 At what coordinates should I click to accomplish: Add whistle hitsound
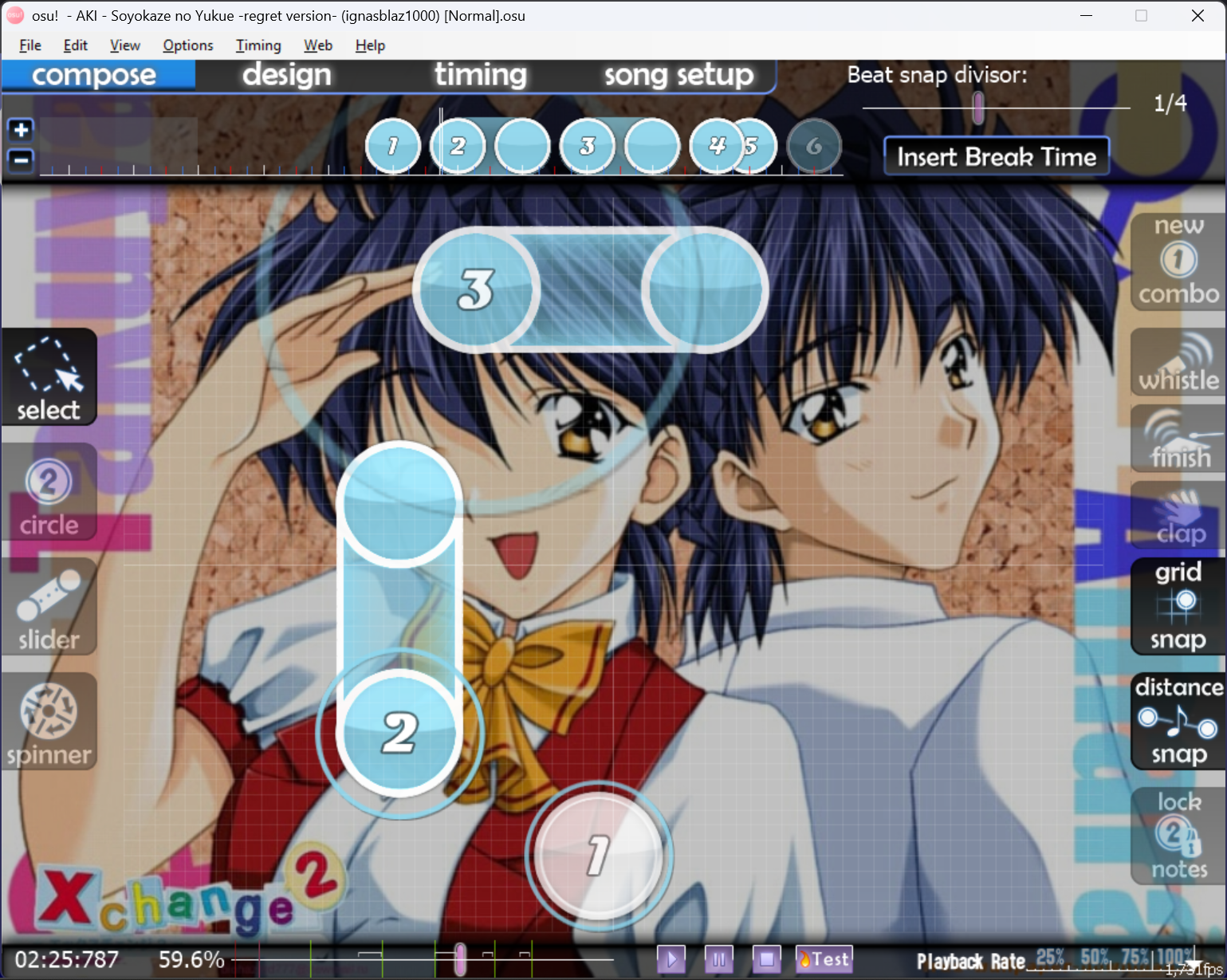pyautogui.click(x=1178, y=363)
